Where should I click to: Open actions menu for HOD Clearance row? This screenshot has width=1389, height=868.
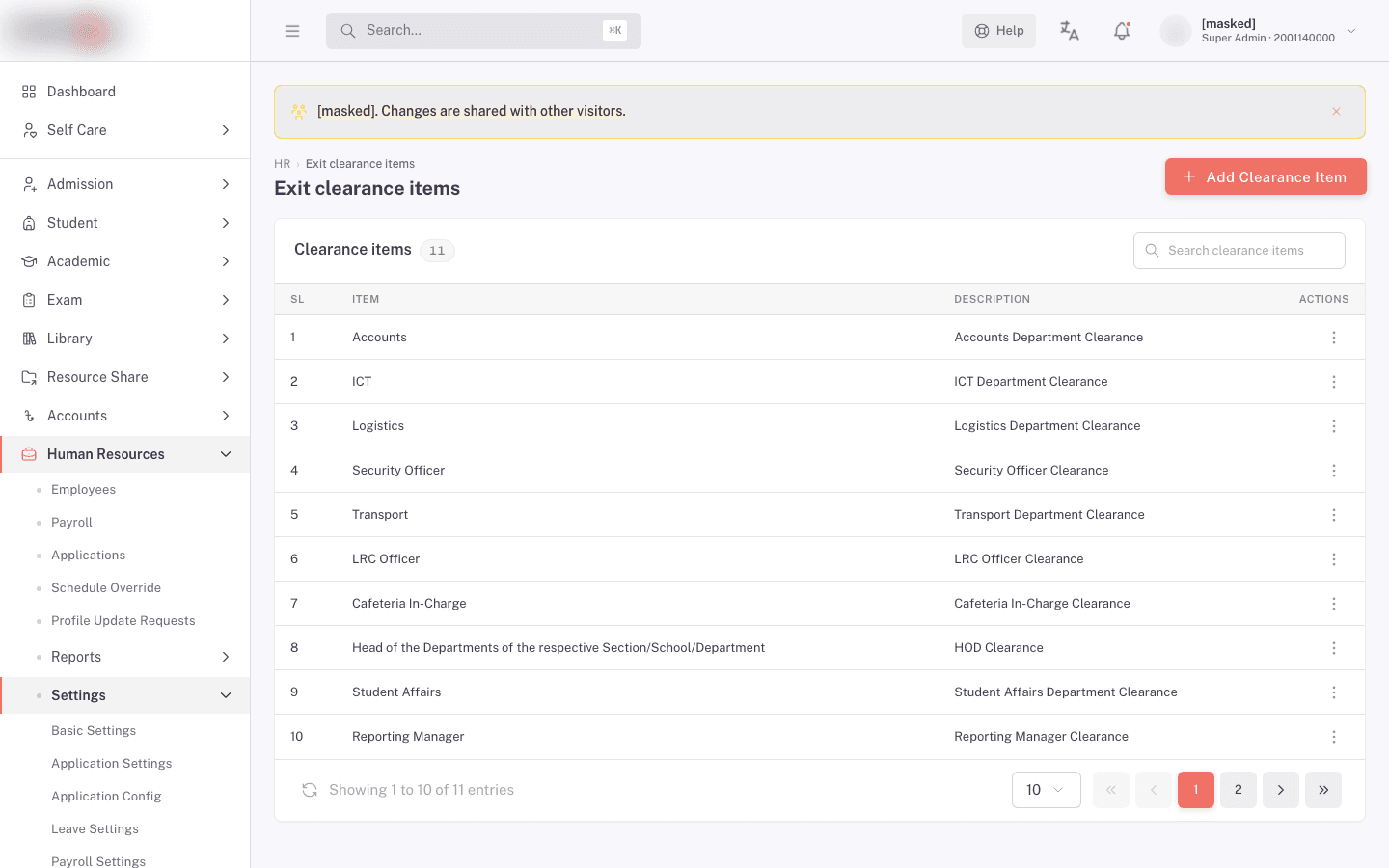coord(1334,648)
